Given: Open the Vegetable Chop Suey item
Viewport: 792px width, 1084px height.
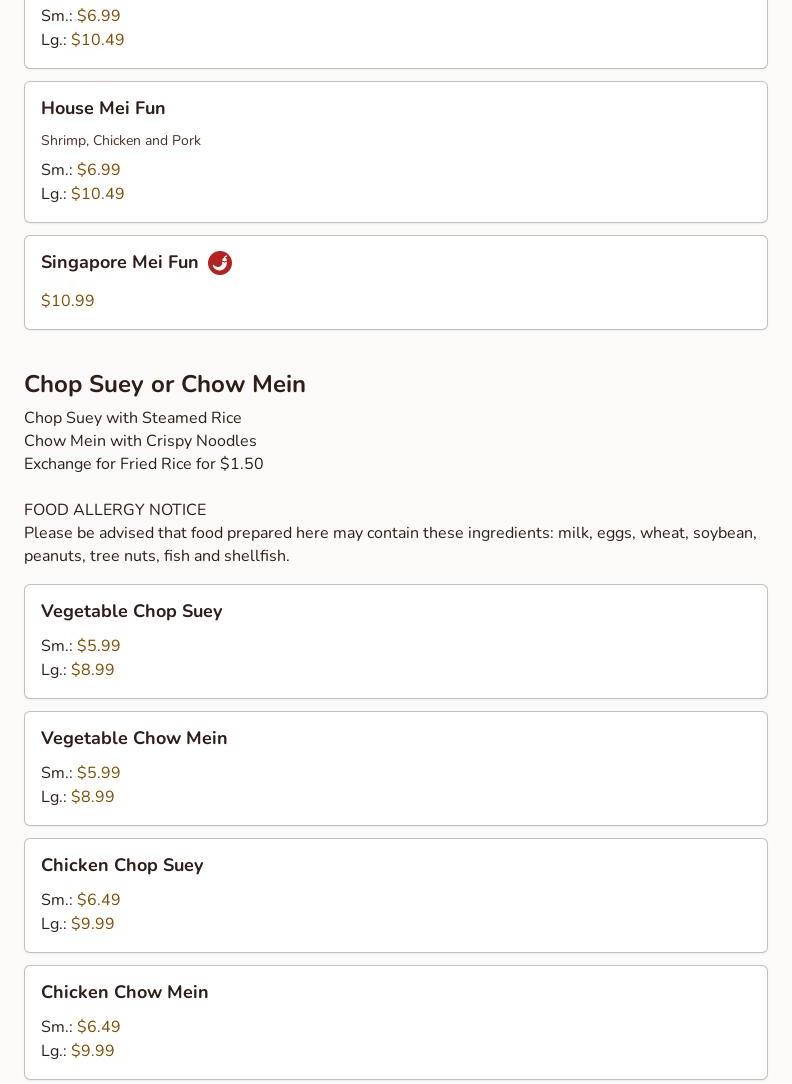Looking at the screenshot, I should (131, 611).
